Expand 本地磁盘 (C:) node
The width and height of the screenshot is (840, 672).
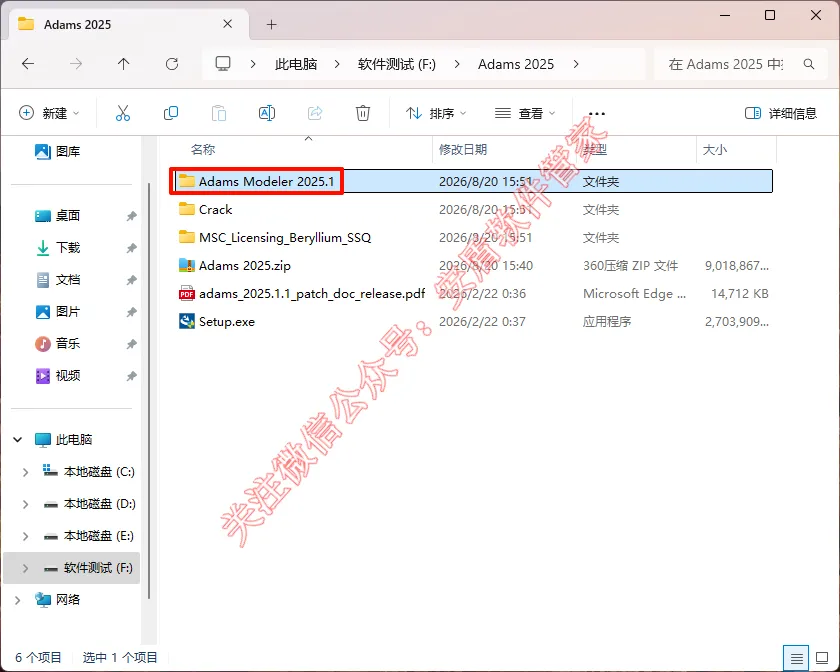point(25,472)
